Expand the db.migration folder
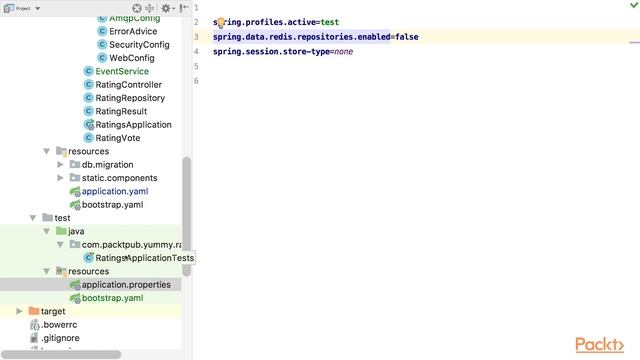The width and height of the screenshot is (640, 360). 60,164
